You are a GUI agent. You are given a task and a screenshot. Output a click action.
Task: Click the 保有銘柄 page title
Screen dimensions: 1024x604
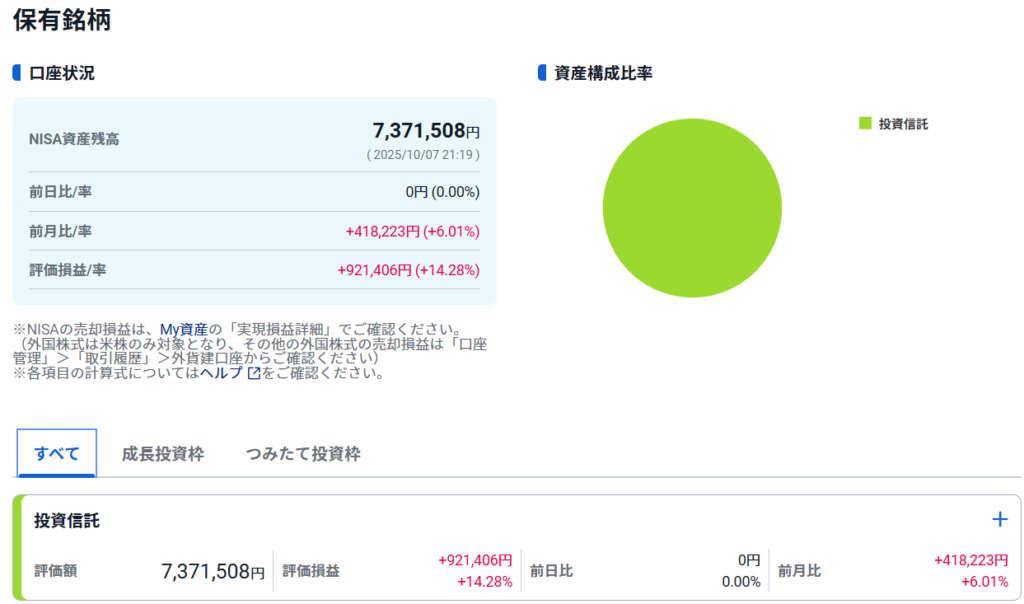tap(62, 20)
